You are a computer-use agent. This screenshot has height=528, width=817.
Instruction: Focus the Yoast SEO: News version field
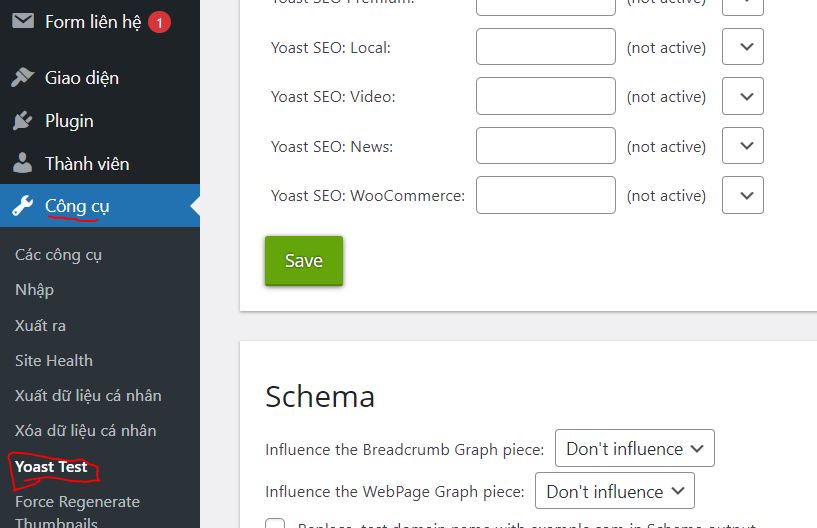[546, 145]
